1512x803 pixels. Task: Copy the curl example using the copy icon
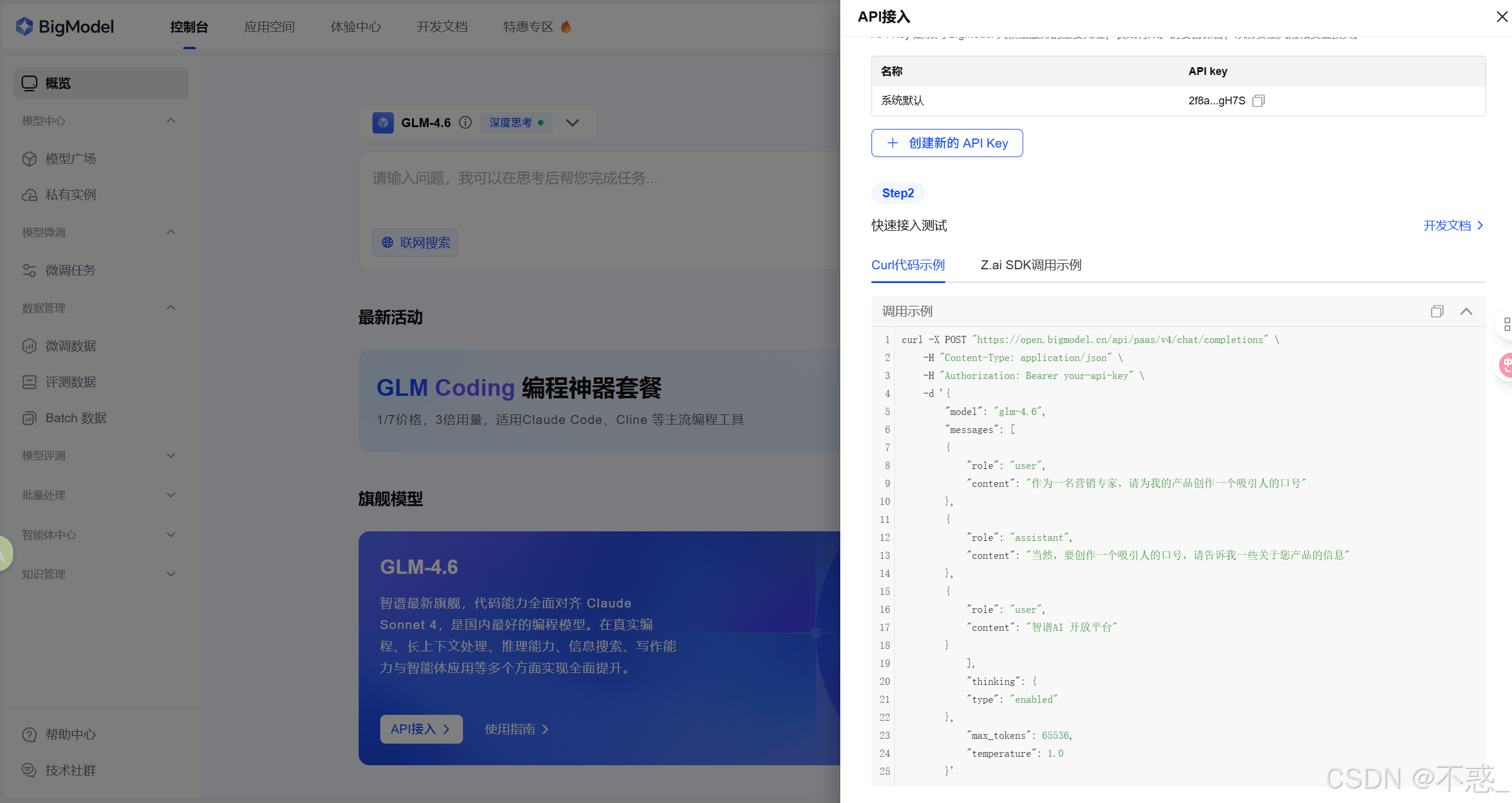1437,311
